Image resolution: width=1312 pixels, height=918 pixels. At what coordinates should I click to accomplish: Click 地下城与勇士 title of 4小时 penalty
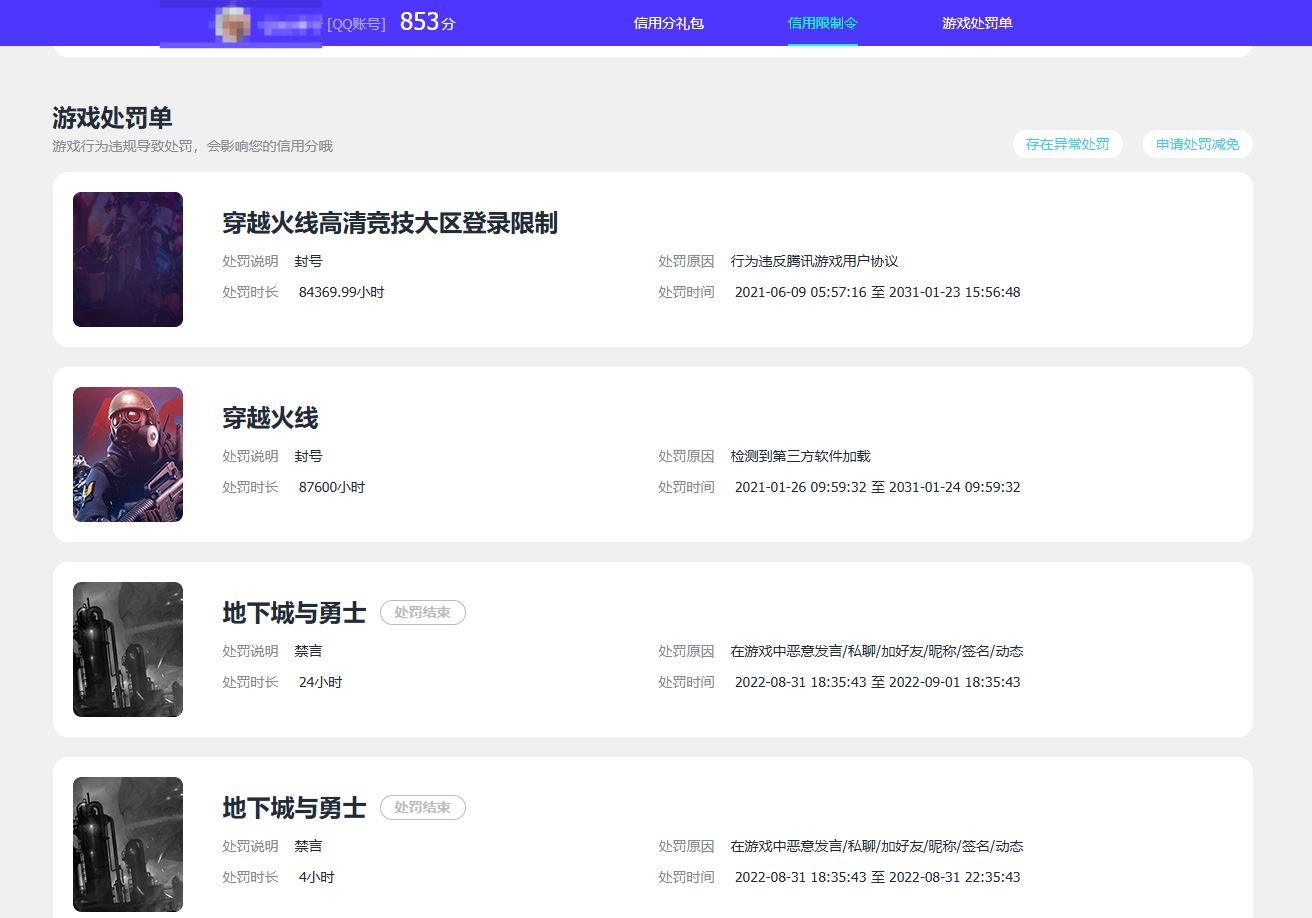tap(294, 808)
